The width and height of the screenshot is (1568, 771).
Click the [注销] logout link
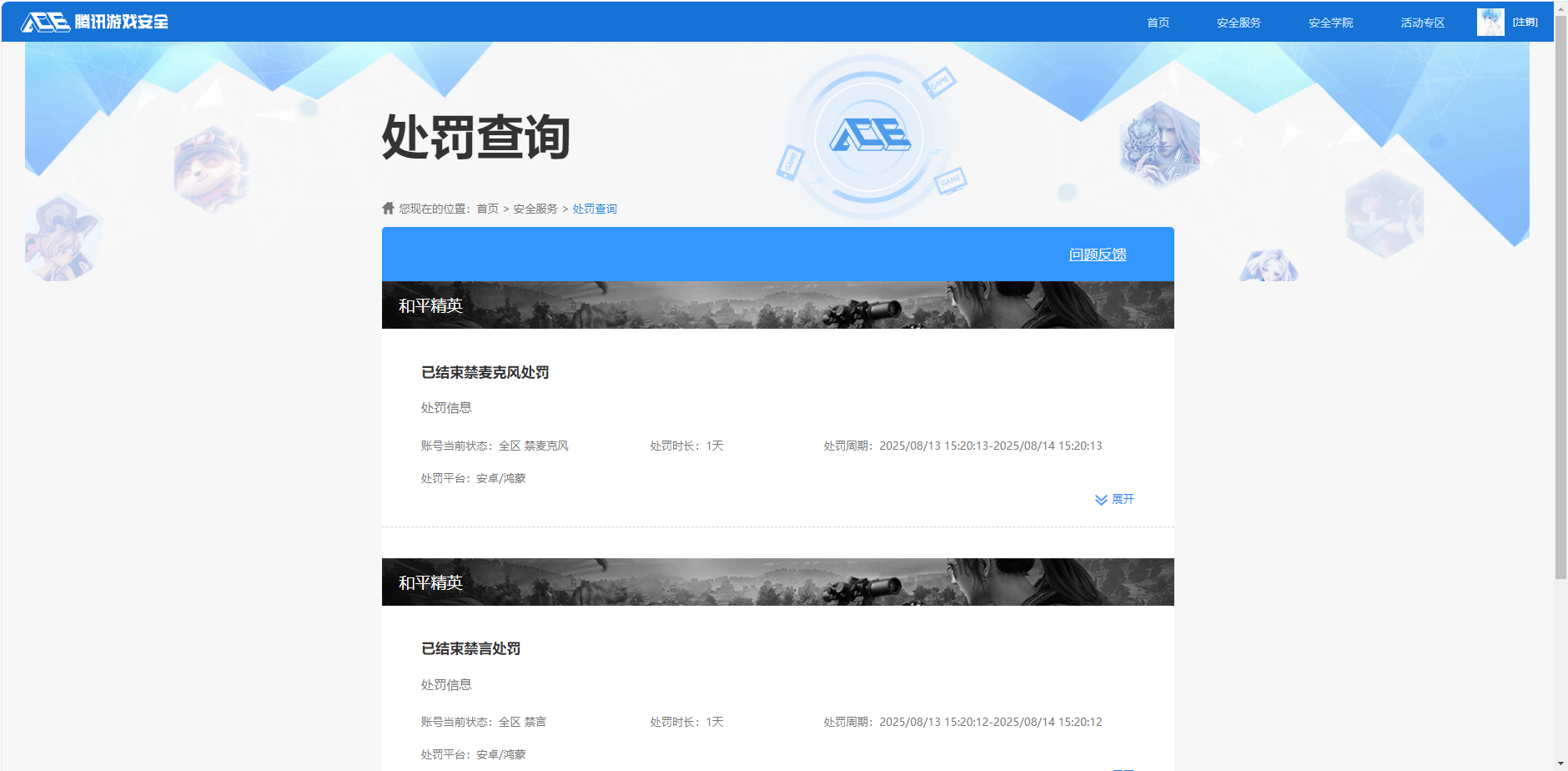coord(1525,22)
